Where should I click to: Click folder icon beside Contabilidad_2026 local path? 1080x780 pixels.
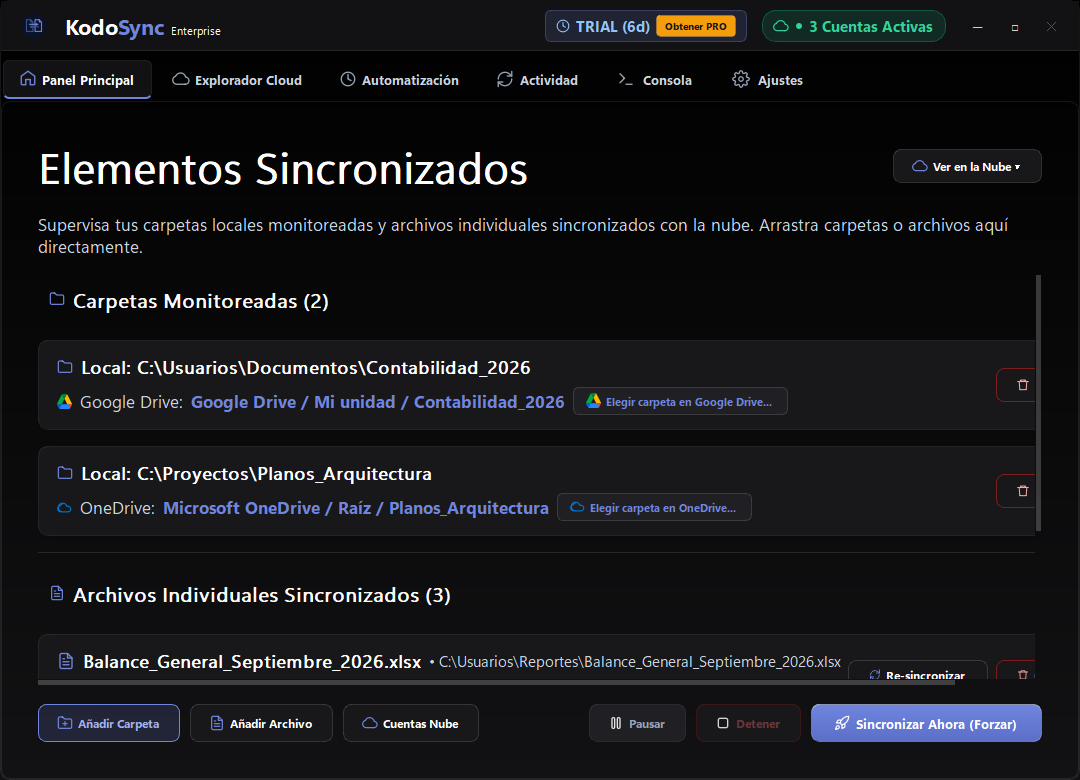click(65, 367)
